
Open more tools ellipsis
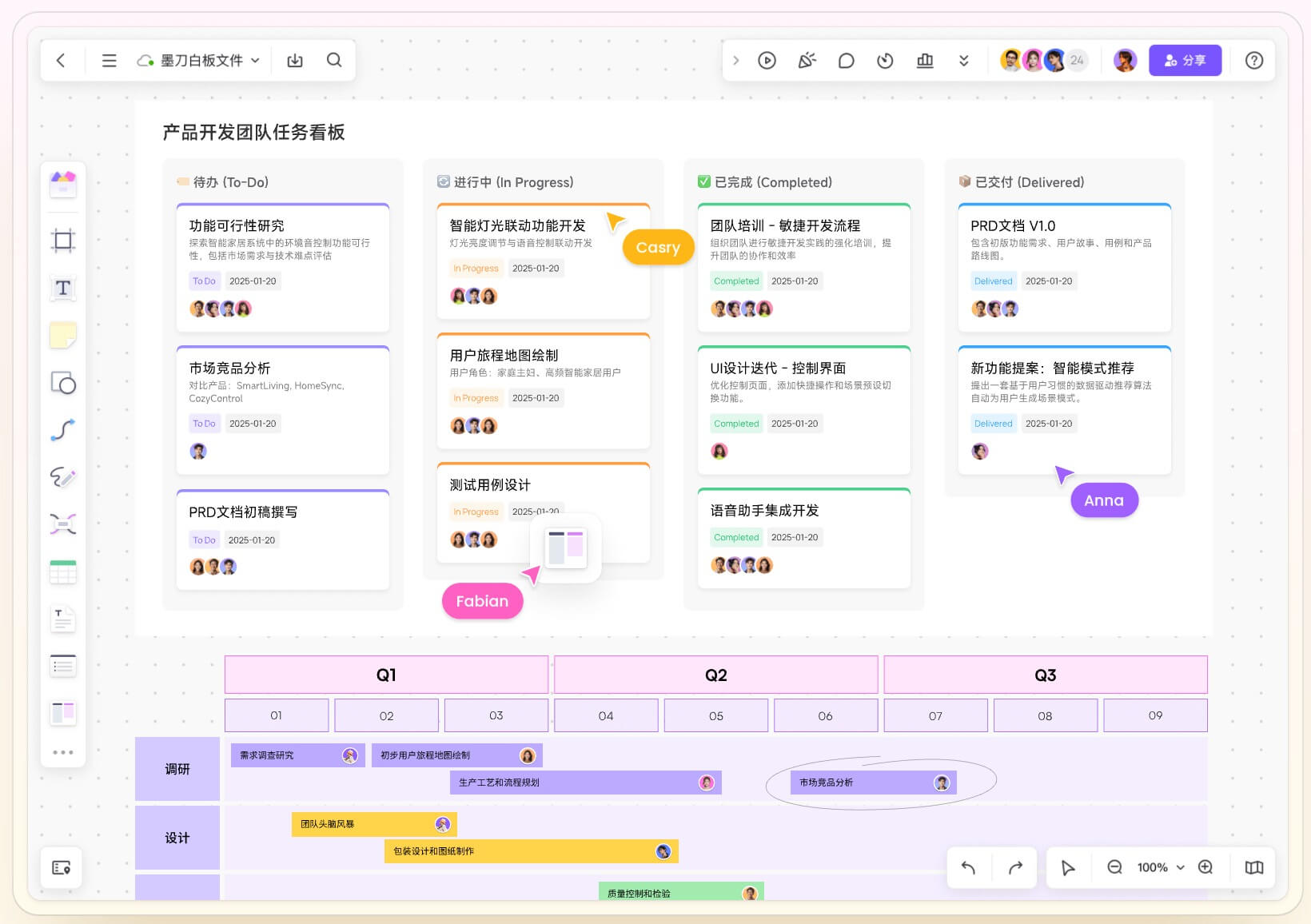(x=63, y=752)
